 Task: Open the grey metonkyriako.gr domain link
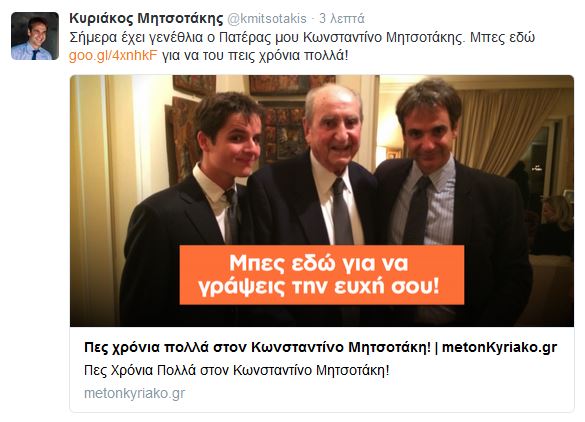[134, 393]
